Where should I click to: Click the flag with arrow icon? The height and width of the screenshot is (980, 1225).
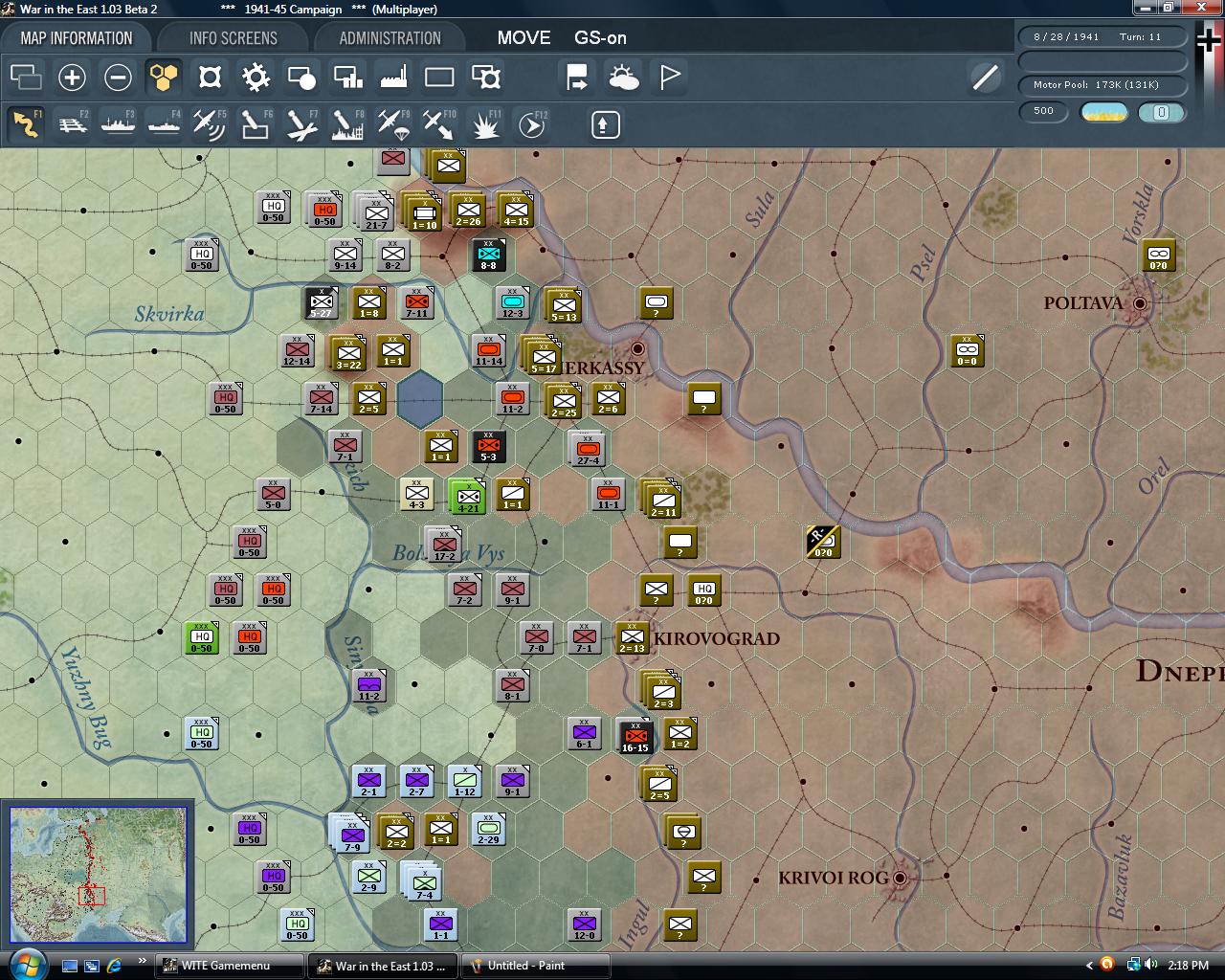tap(578, 77)
